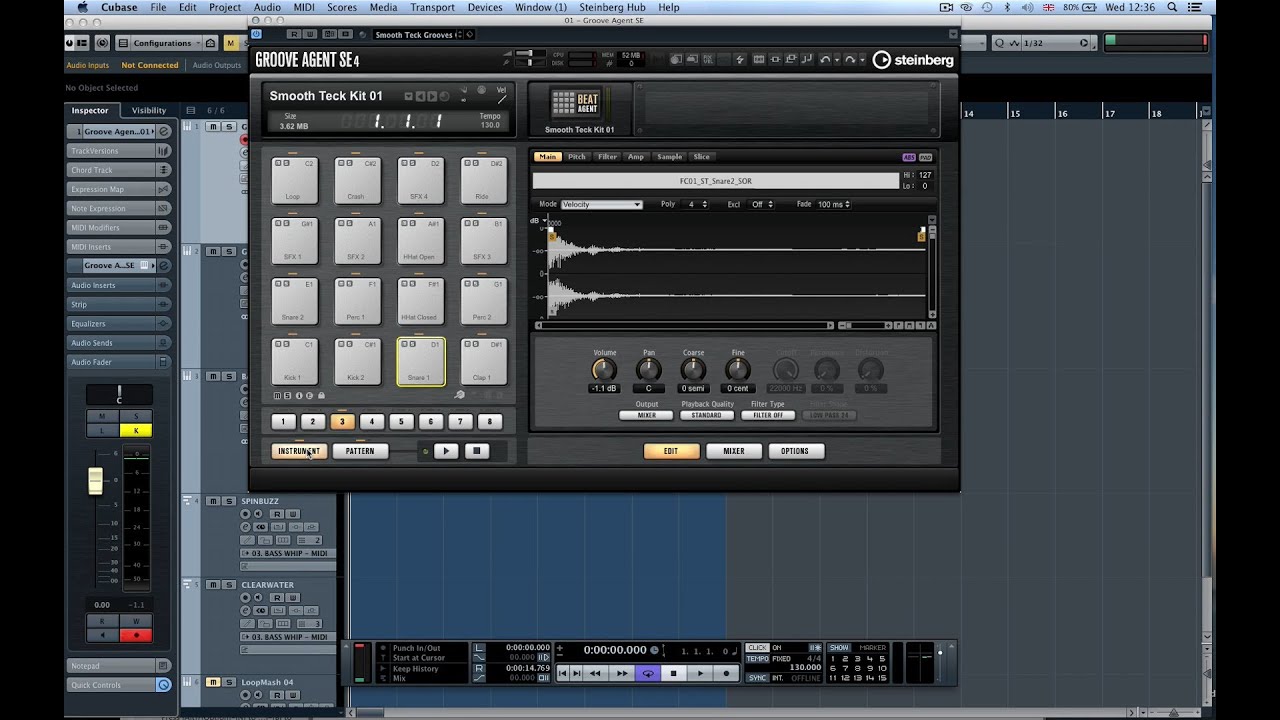
Task: Click the Inspector channel volume fader
Action: (96, 481)
